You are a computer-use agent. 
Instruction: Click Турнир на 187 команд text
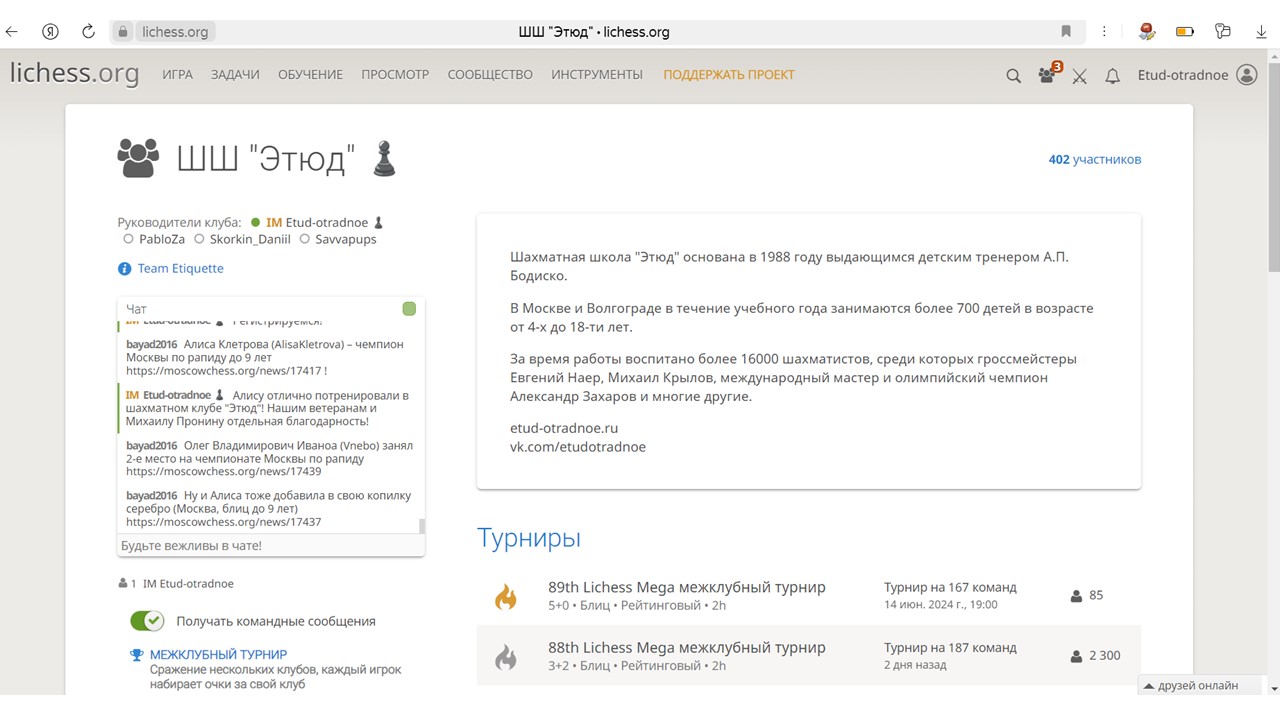pos(950,647)
